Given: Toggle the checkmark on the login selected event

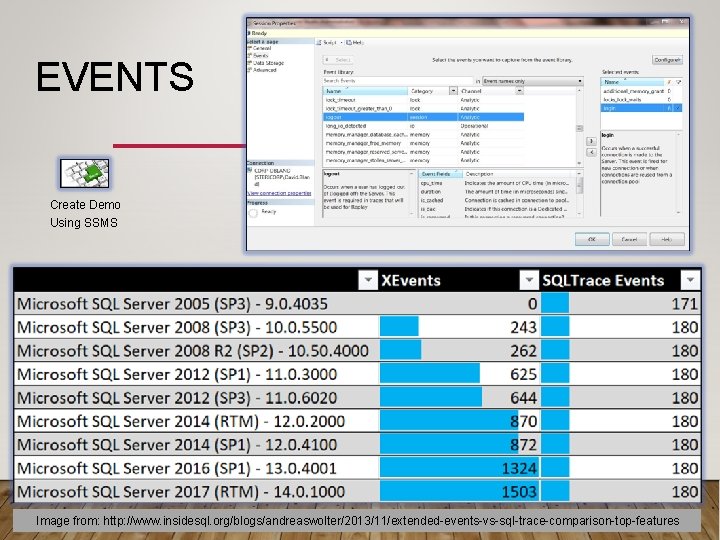Looking at the screenshot, I should [x=679, y=108].
